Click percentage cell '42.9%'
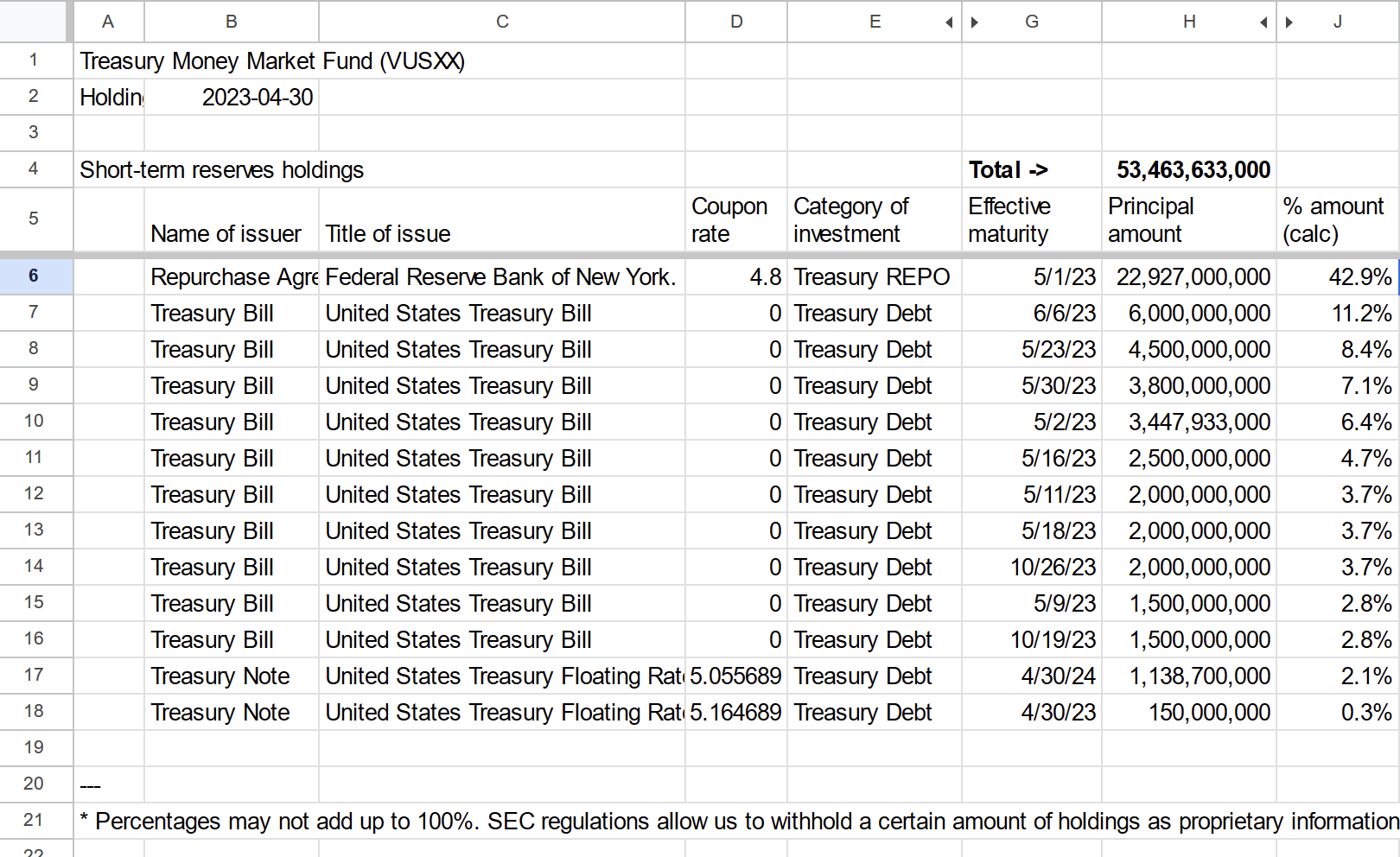1400x857 pixels. 1338,277
